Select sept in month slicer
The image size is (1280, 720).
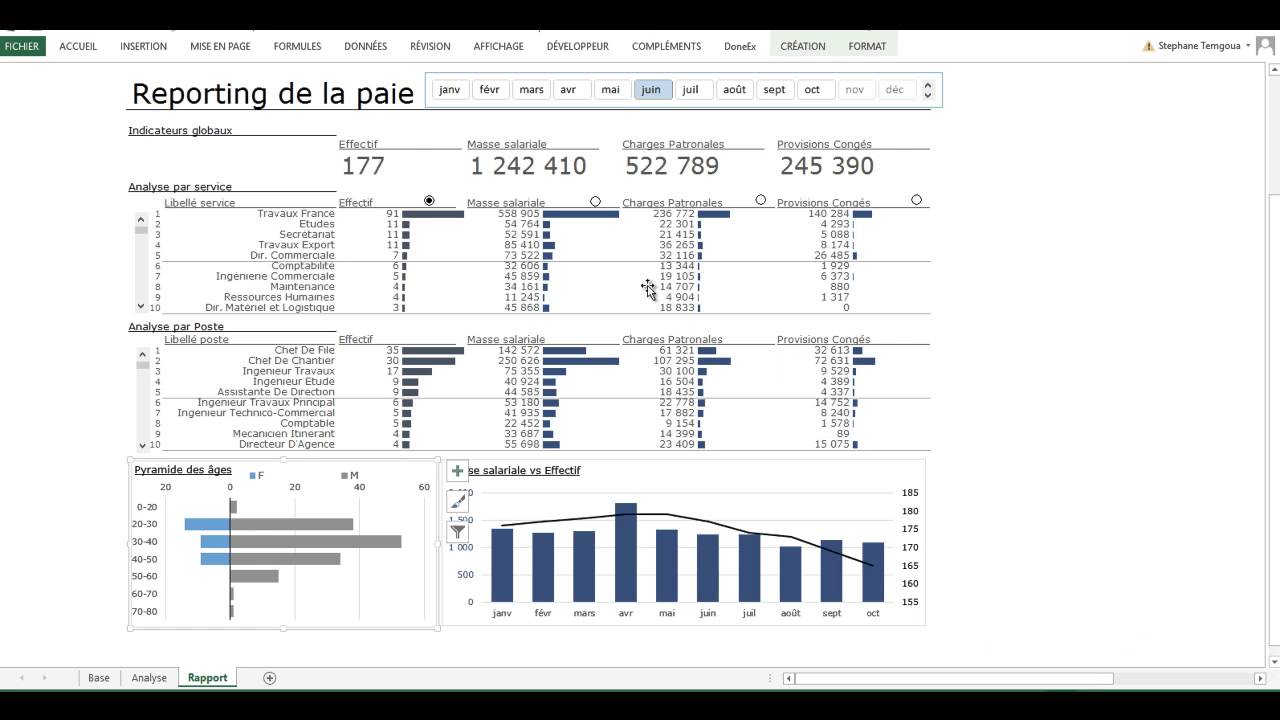click(x=775, y=89)
